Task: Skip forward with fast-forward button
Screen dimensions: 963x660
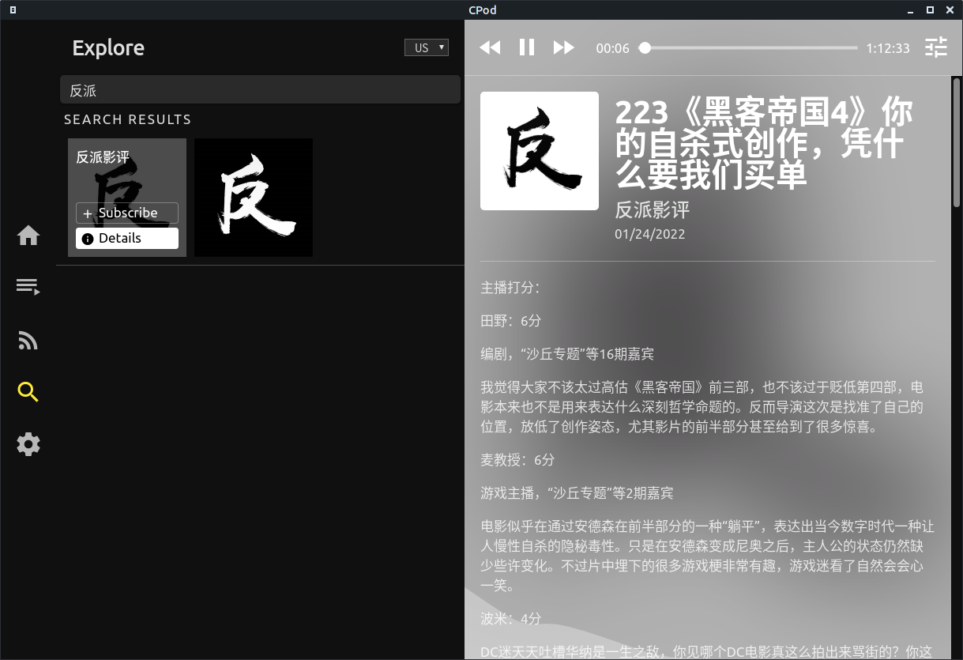Action: (563, 48)
